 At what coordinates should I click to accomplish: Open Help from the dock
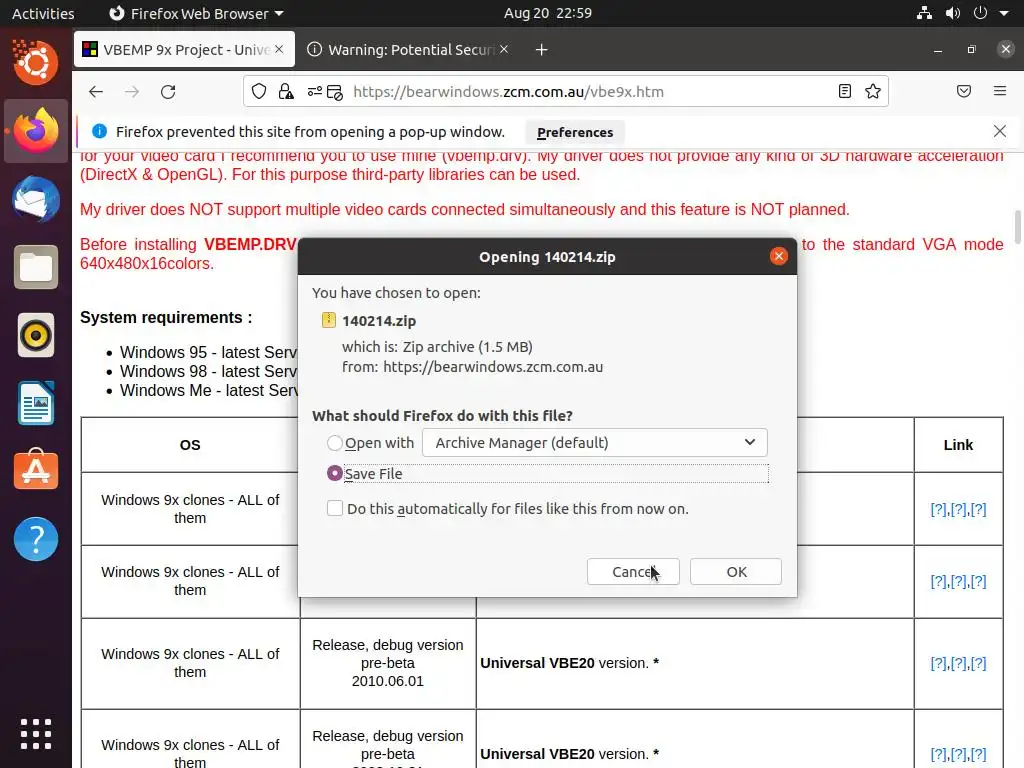click(36, 539)
